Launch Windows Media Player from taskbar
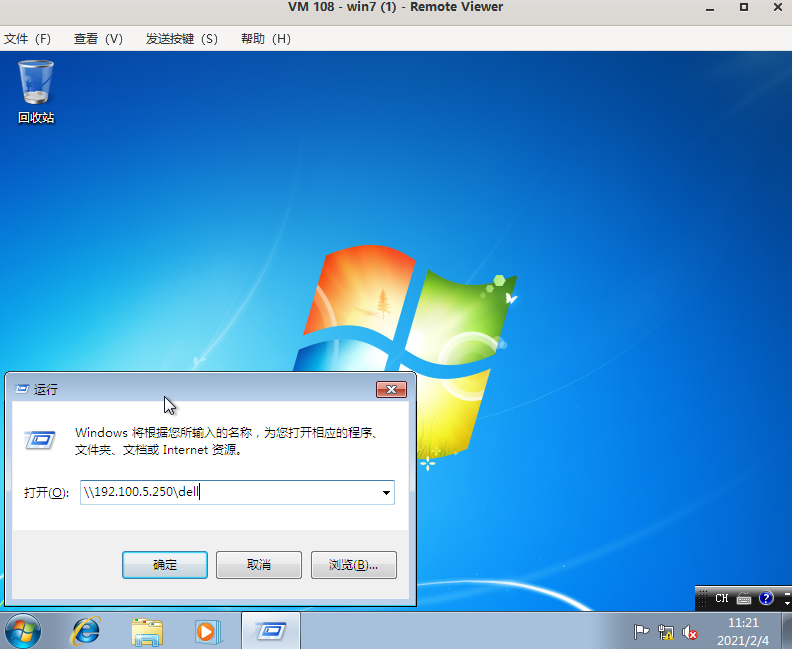The image size is (792, 649). 208,631
